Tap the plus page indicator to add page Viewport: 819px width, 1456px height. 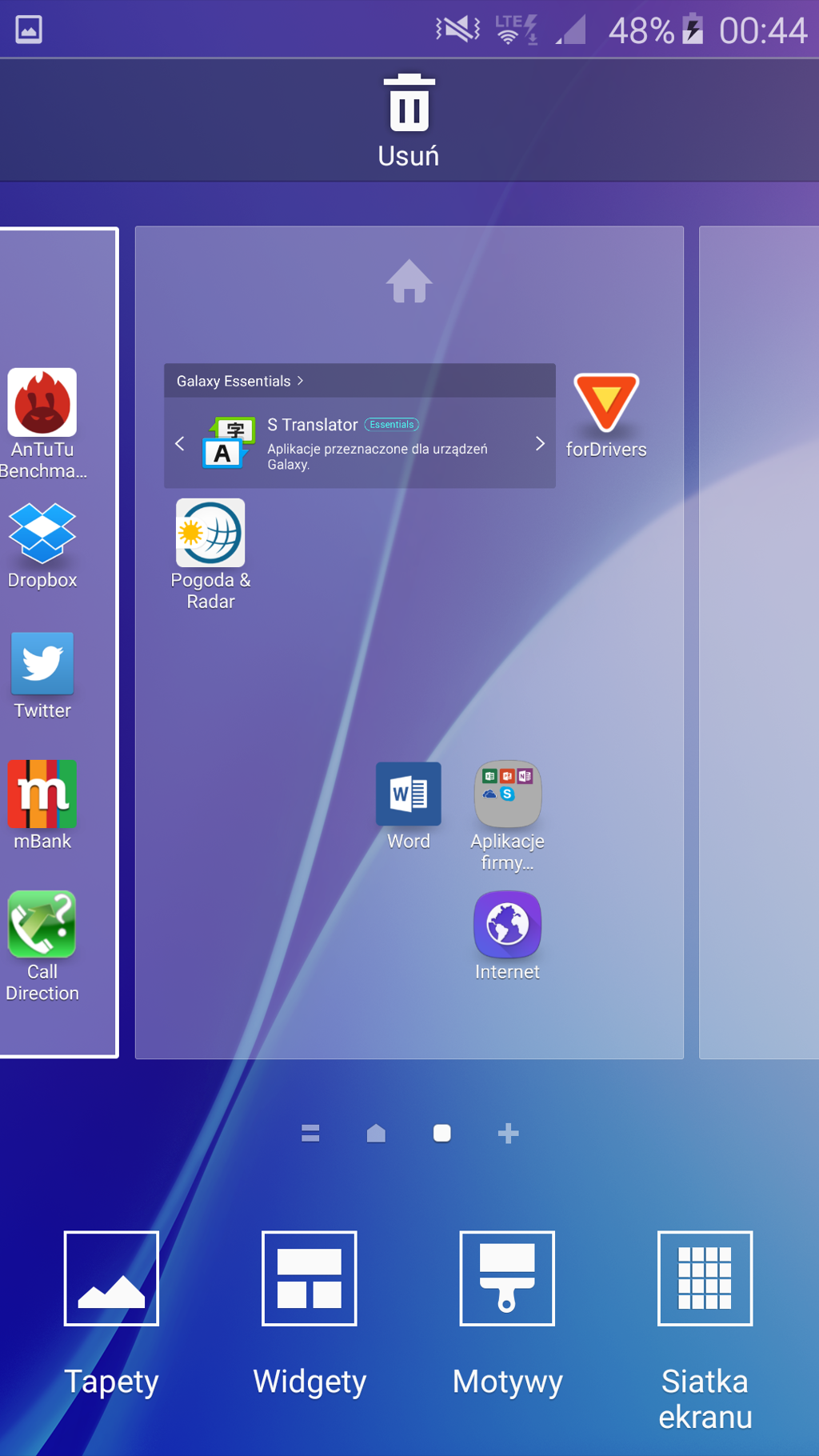[508, 1133]
